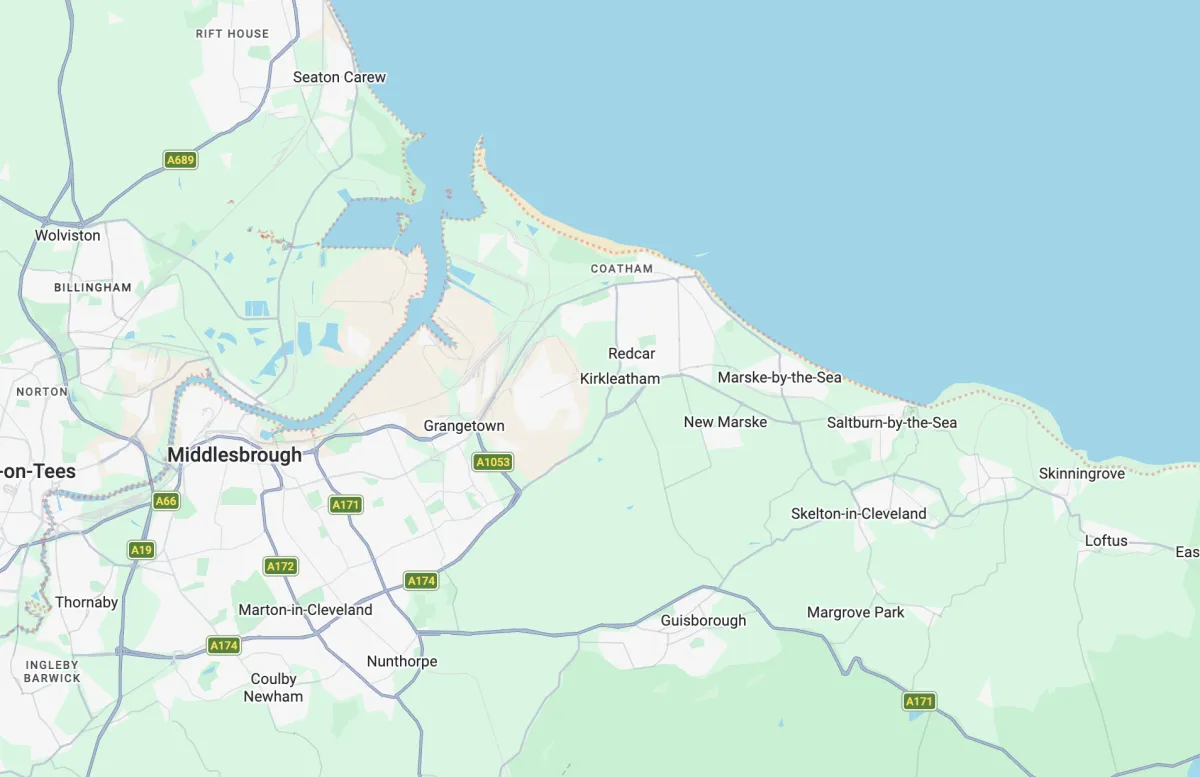Screen dimensions: 1200x777
Task: Click the Middlesbrough city label
Action: click(234, 455)
